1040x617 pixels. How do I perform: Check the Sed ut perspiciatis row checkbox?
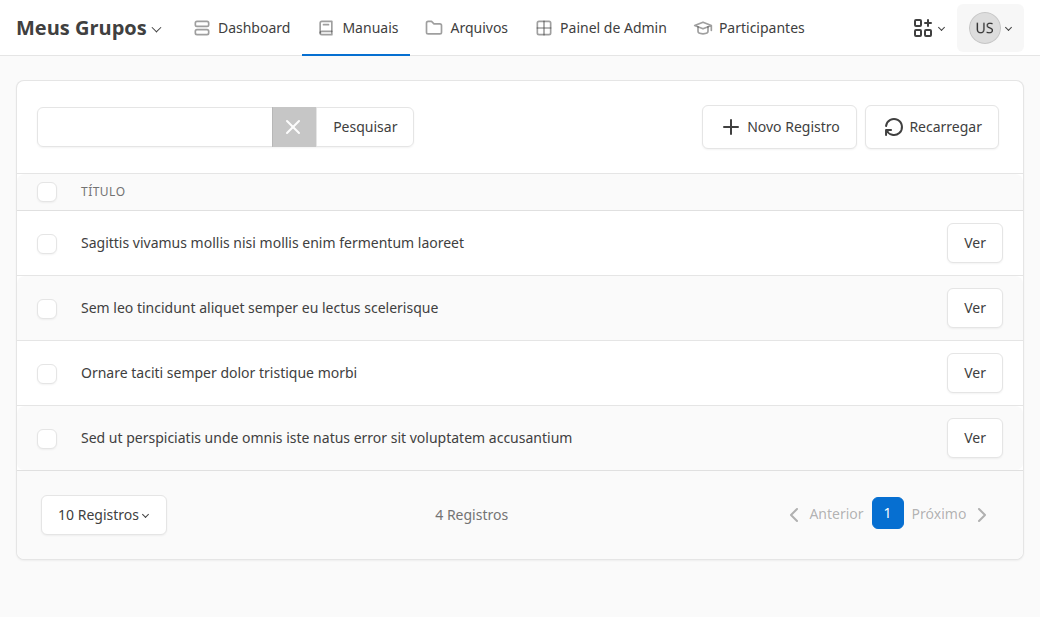pyautogui.click(x=47, y=439)
